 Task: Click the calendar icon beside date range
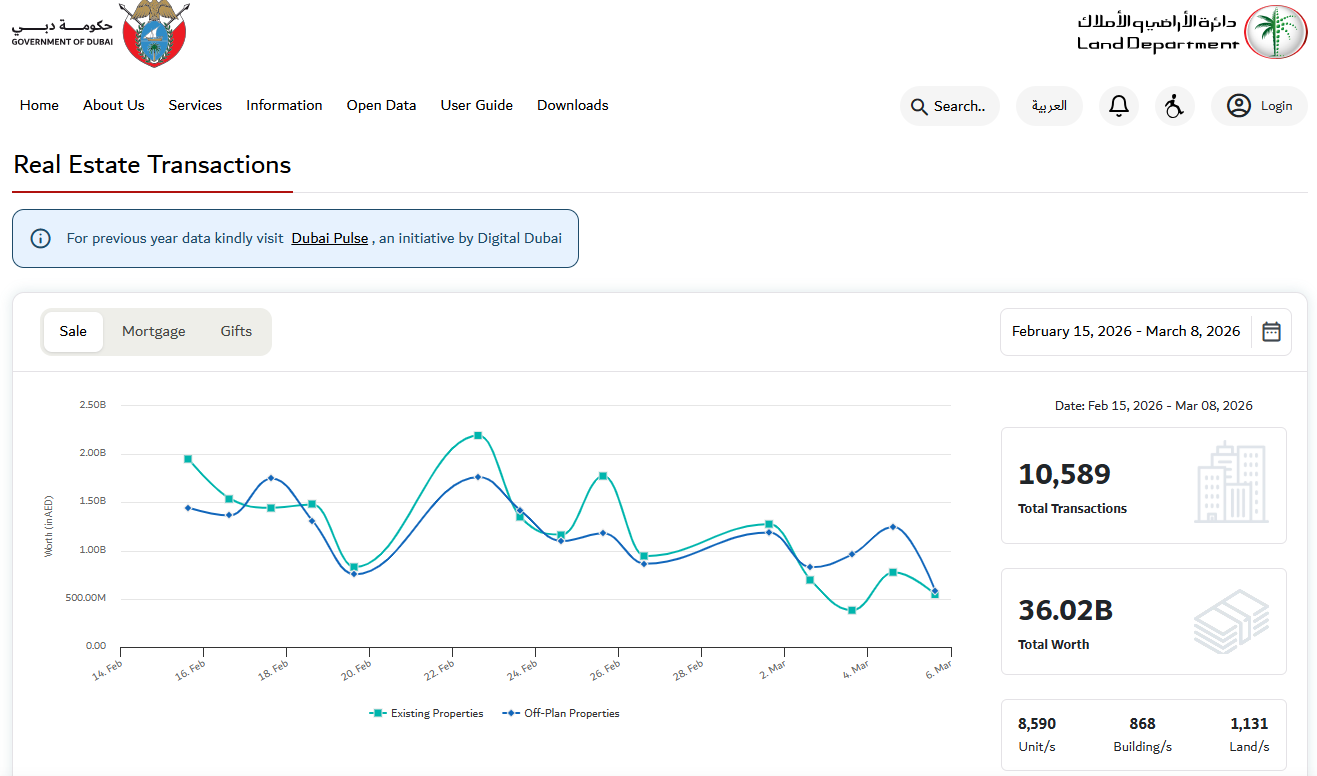(x=1271, y=332)
